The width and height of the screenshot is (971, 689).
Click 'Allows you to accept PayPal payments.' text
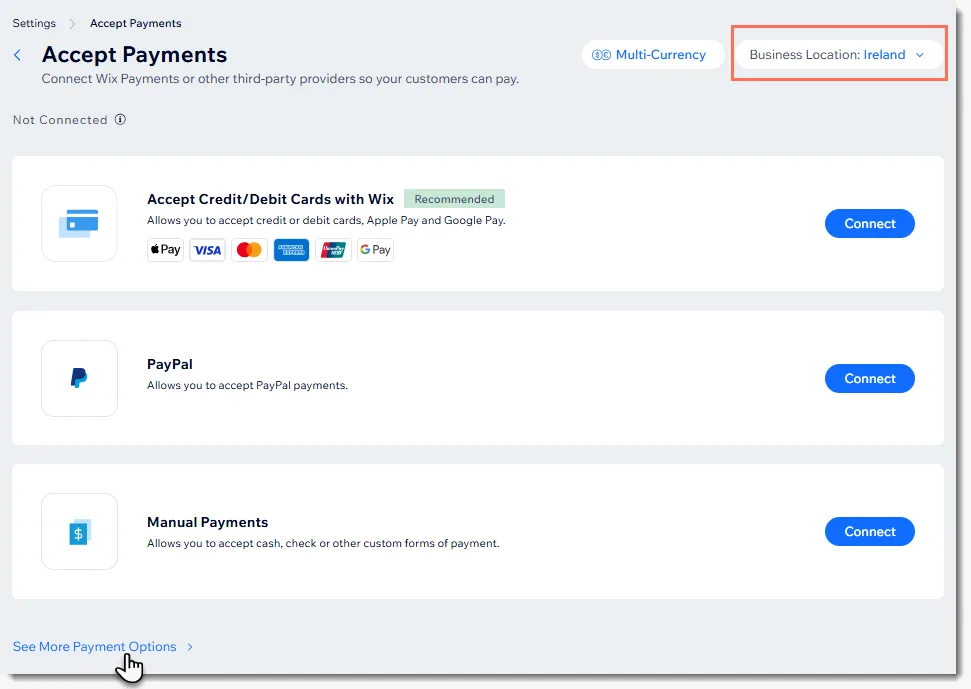[247, 385]
